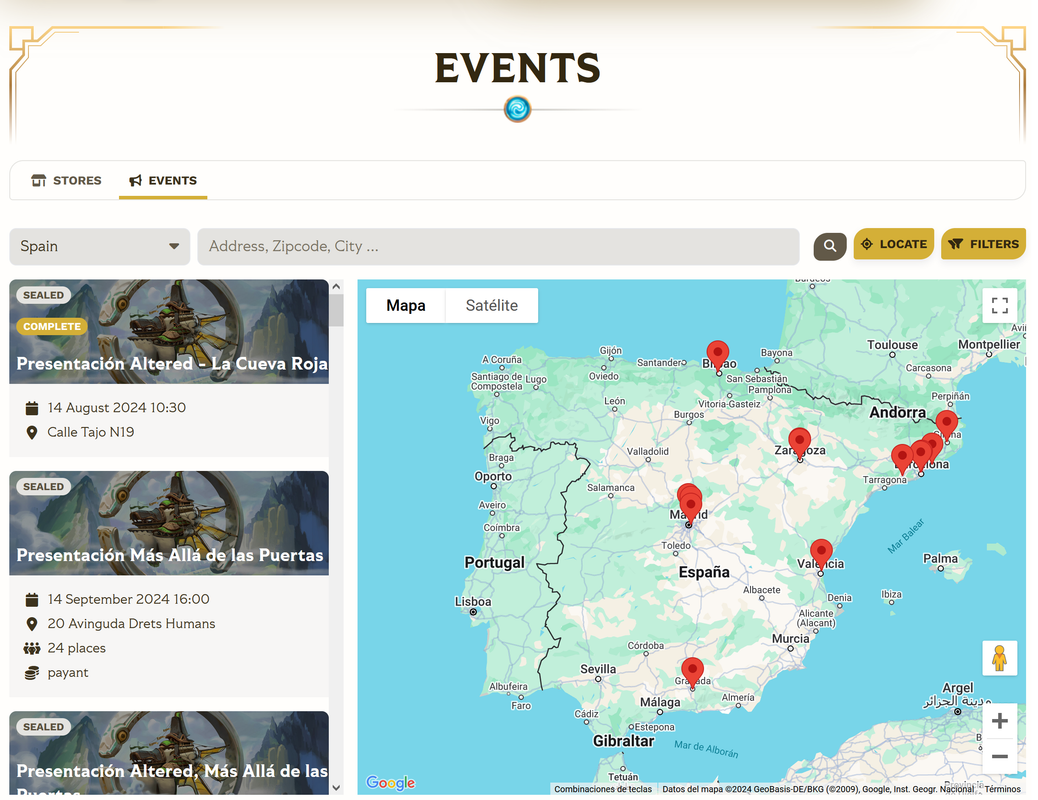Click calendar icon beside 14 September 2024
This screenshot has width=1038, height=800.
pyautogui.click(x=31, y=599)
